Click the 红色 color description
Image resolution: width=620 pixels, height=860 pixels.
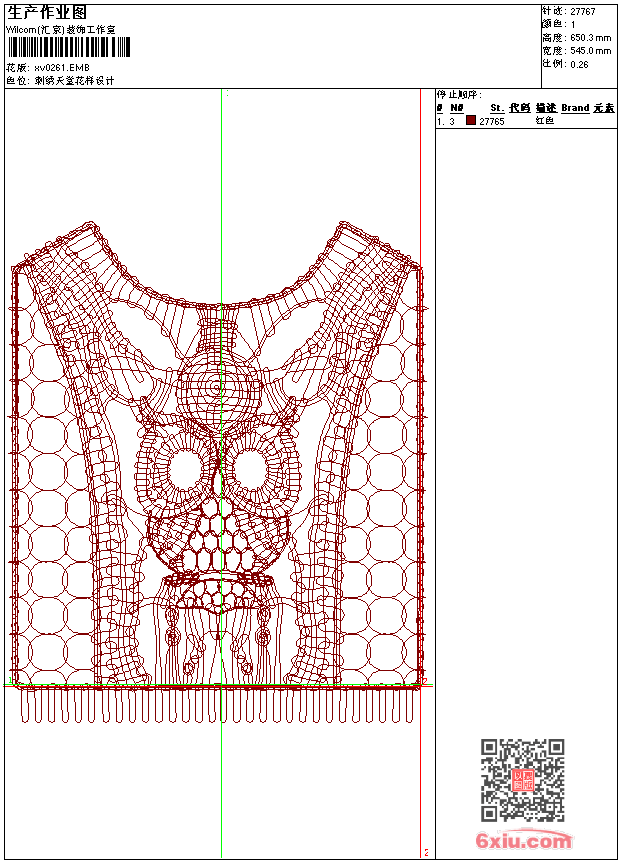[545, 121]
